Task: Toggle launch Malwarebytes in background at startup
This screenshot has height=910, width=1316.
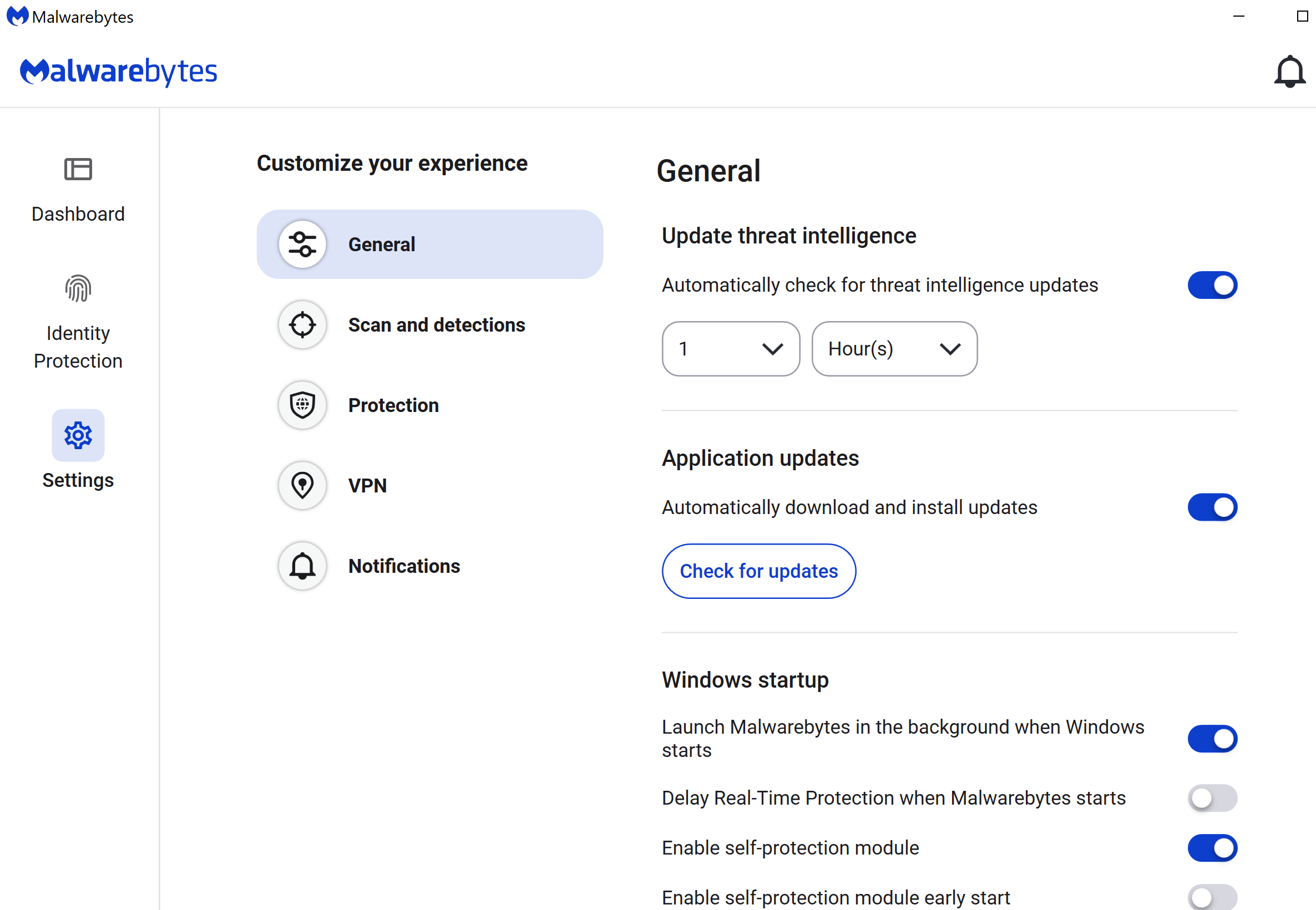Action: tap(1212, 739)
